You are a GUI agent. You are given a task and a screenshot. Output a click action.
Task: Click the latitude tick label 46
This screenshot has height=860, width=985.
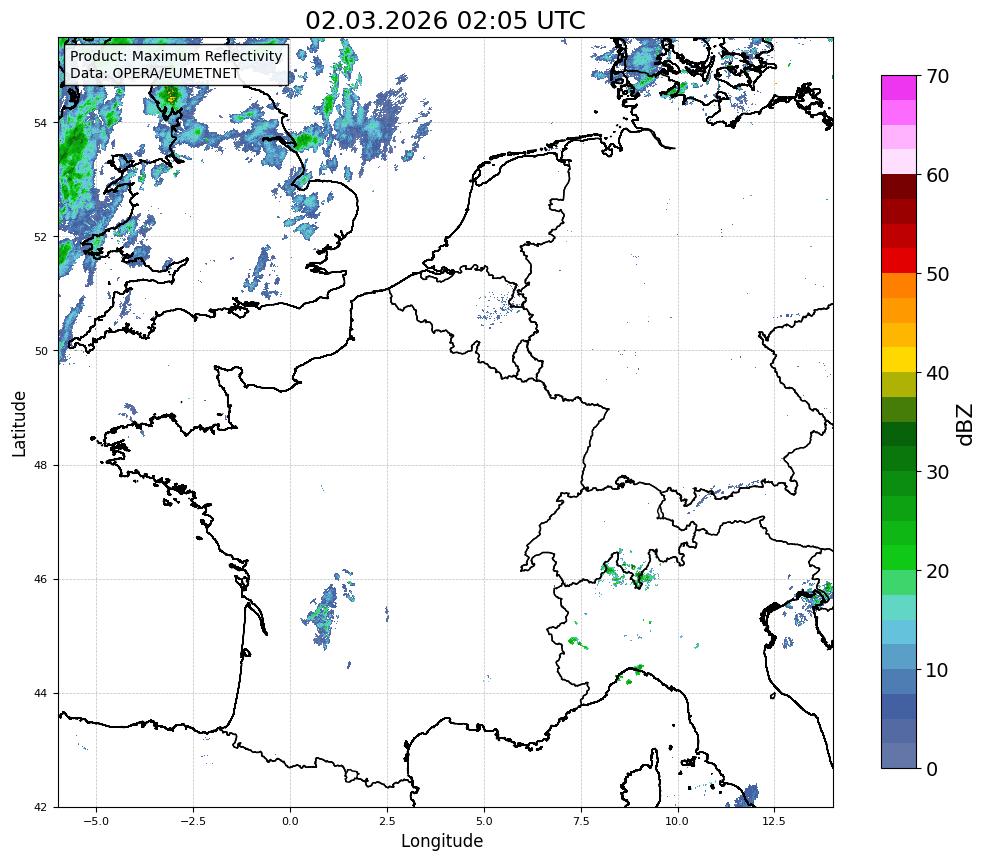pos(40,579)
